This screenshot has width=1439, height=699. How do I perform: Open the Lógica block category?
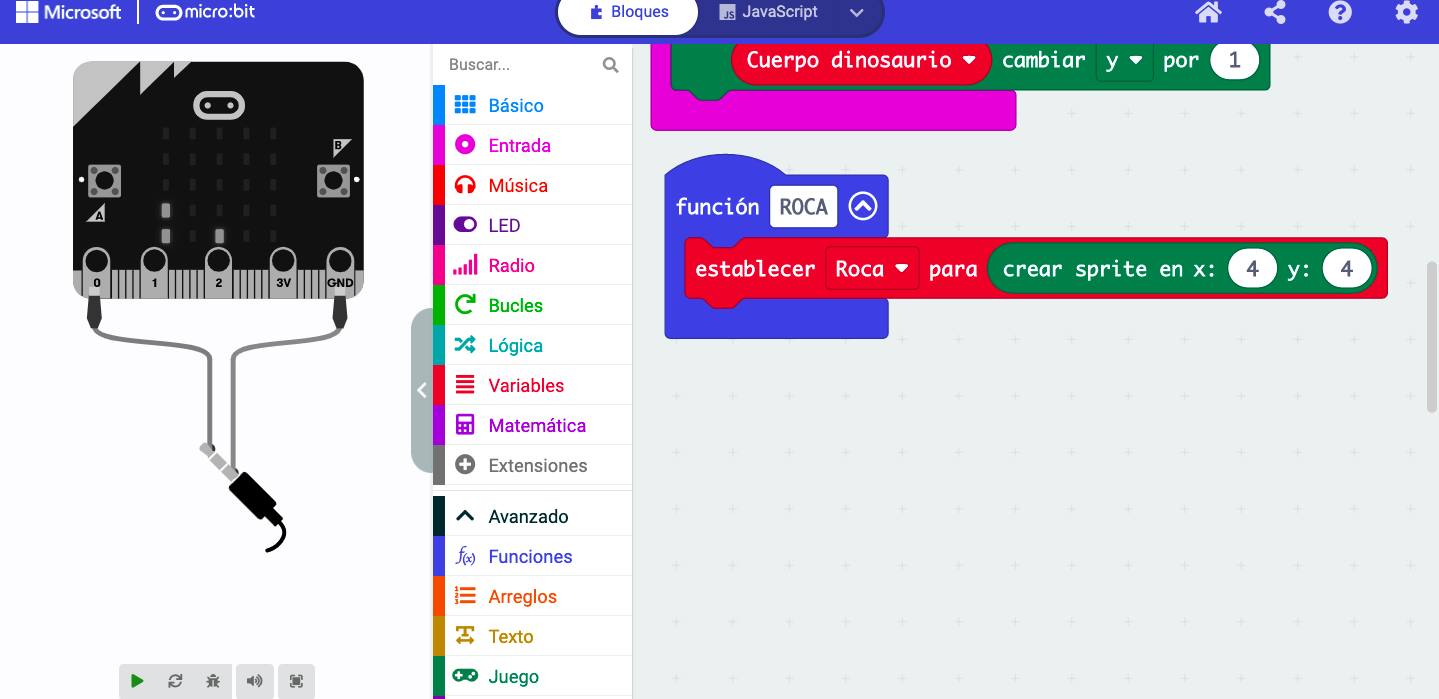click(532, 345)
